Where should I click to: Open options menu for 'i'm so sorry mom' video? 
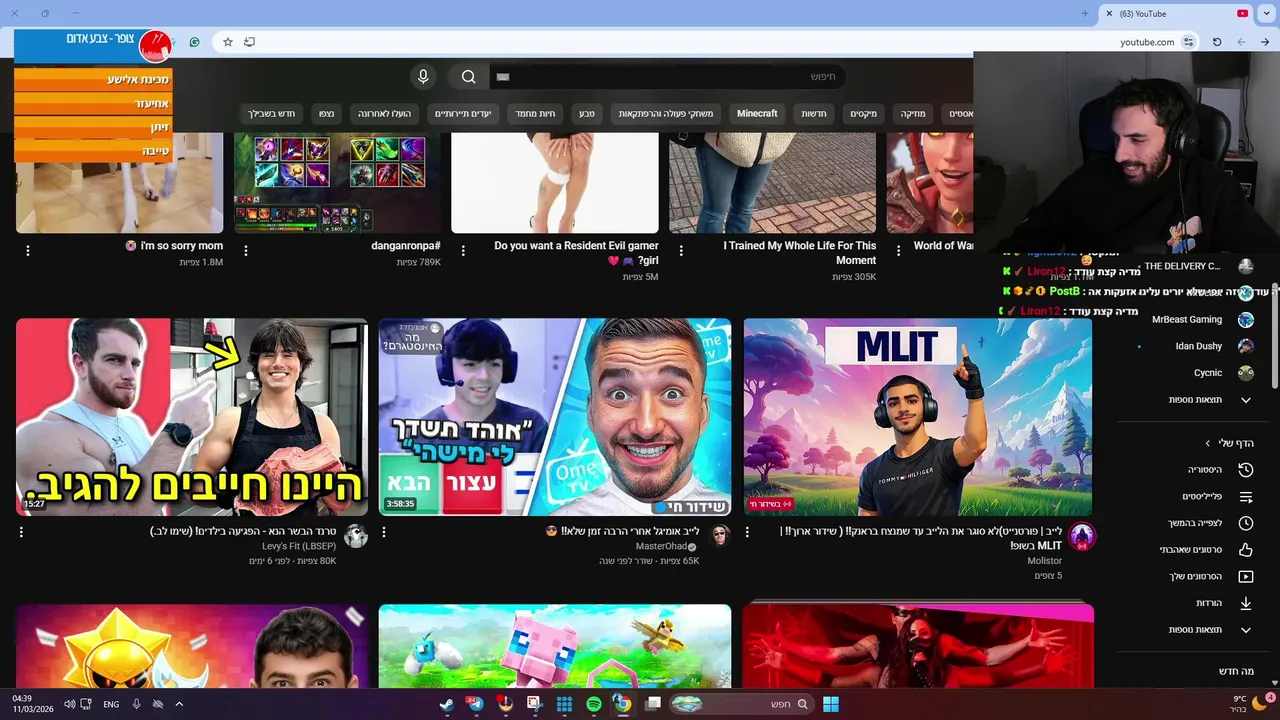(x=28, y=251)
